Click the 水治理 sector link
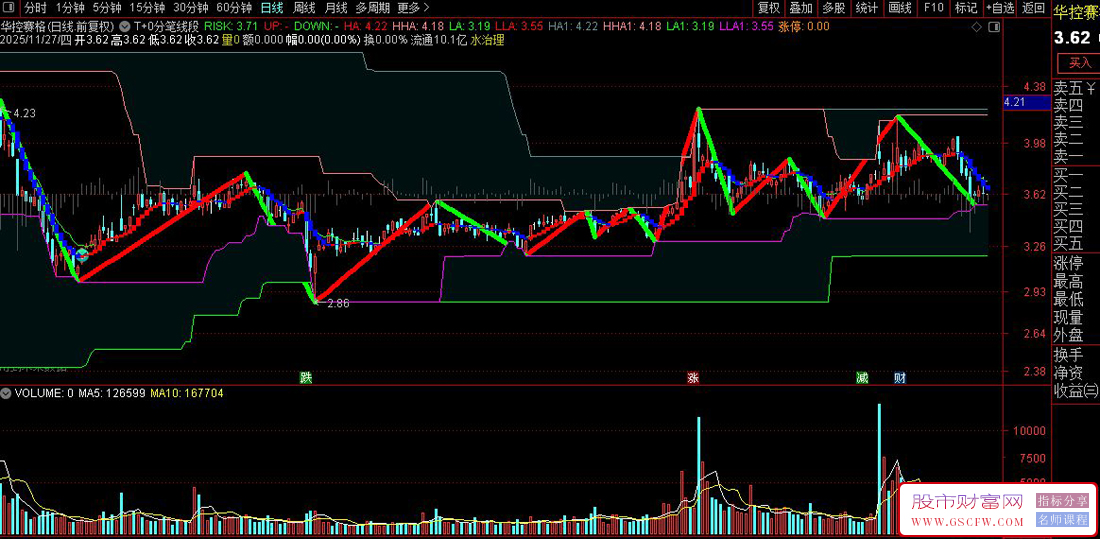The width and height of the screenshot is (1100, 539). tap(487, 41)
